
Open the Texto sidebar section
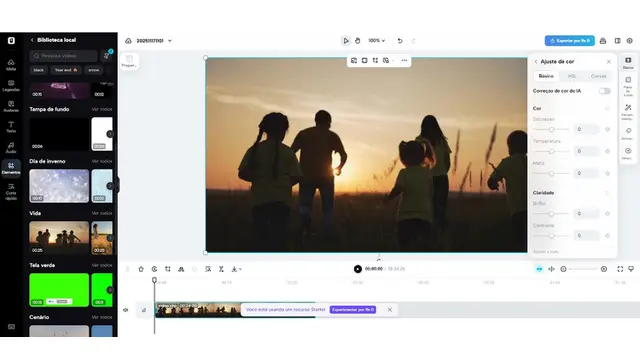pos(11,127)
